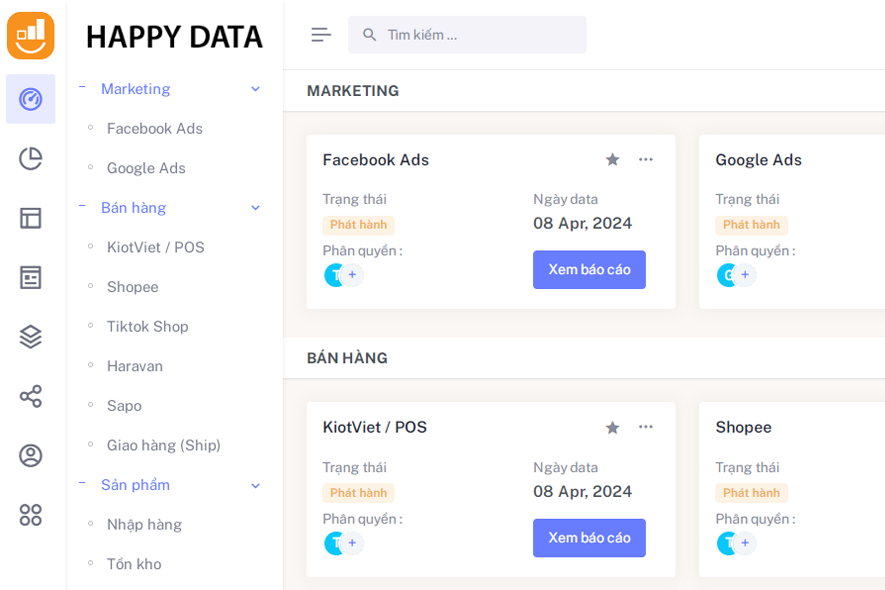The image size is (885, 590).
Task: Open Sapo in the sidebar menu
Action: point(124,405)
